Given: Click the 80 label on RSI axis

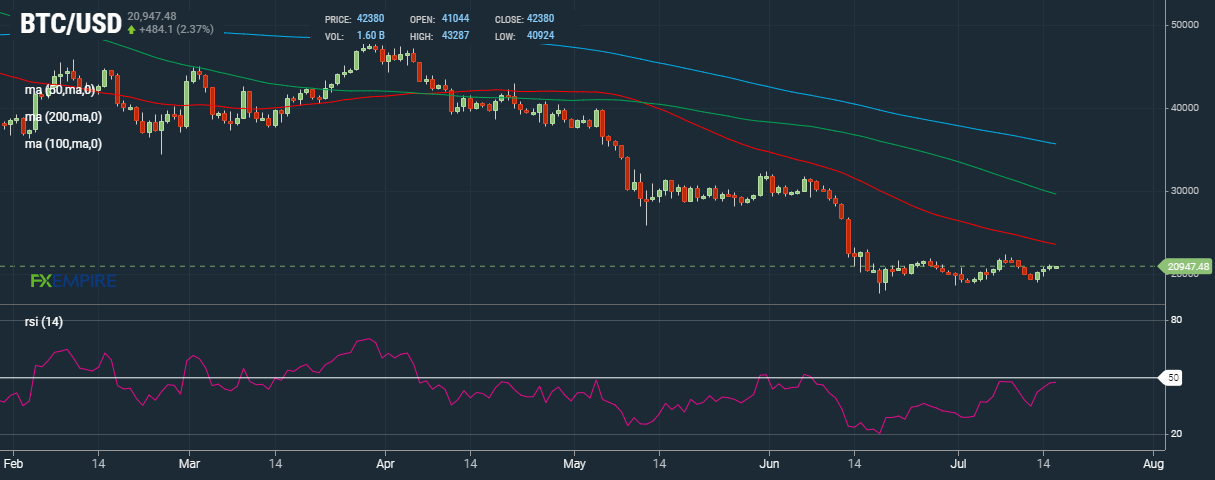Looking at the screenshot, I should click(x=1177, y=320).
